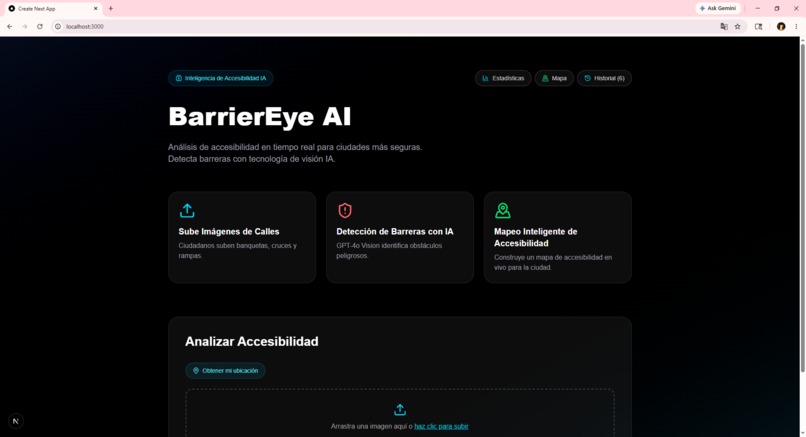Click the BarrierEye AI heading
The image size is (806, 437).
[x=260, y=117]
